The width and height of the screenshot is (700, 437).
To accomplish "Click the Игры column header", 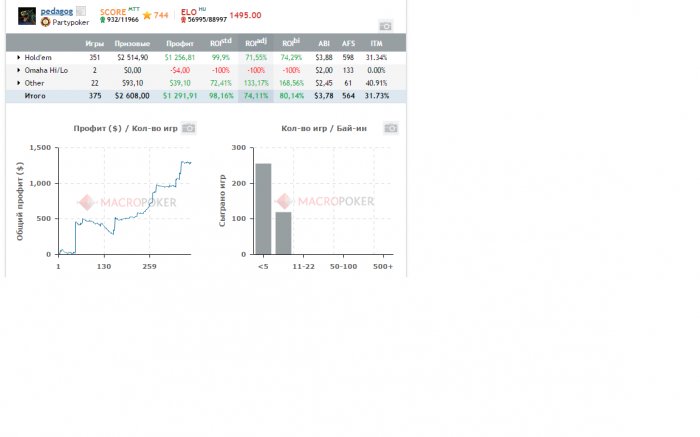I will (x=95, y=44).
